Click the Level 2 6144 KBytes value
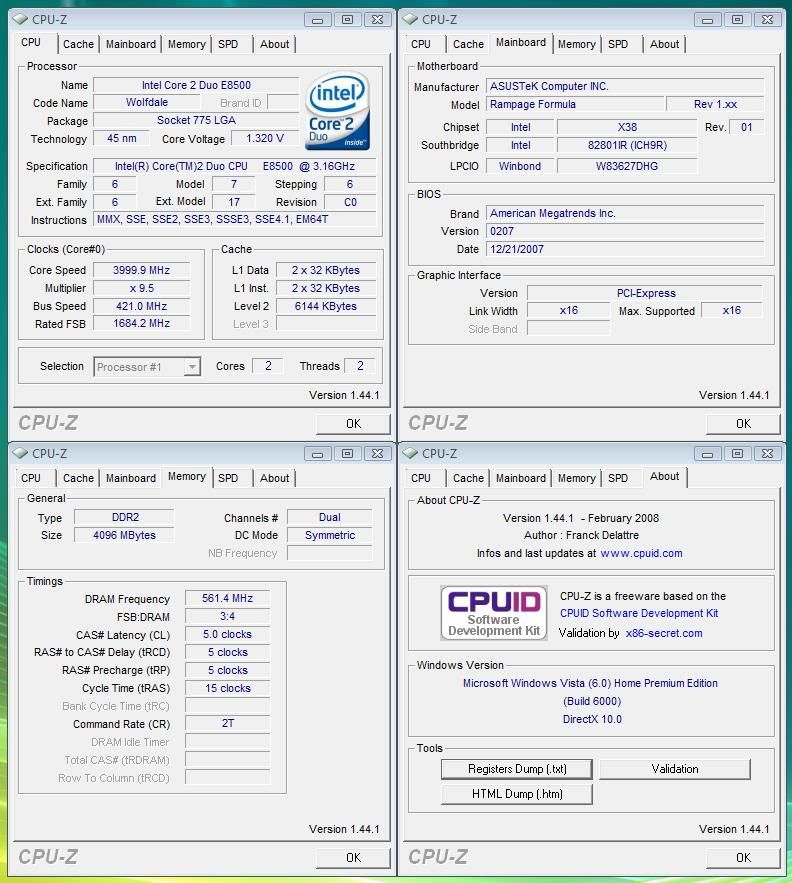The height and width of the screenshot is (883, 792). point(326,306)
